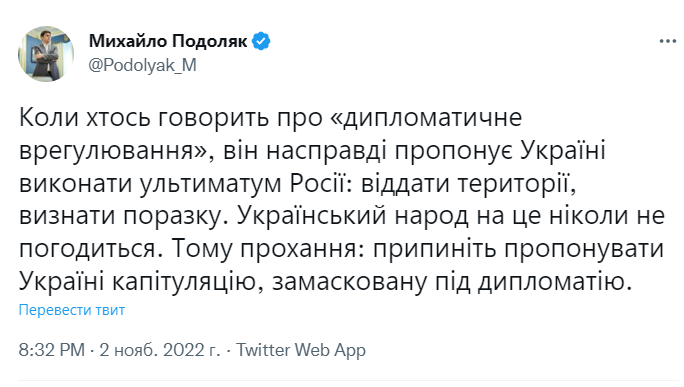Open the tweet's three-dot more options menu
This screenshot has width=684, height=387.
[x=667, y=41]
